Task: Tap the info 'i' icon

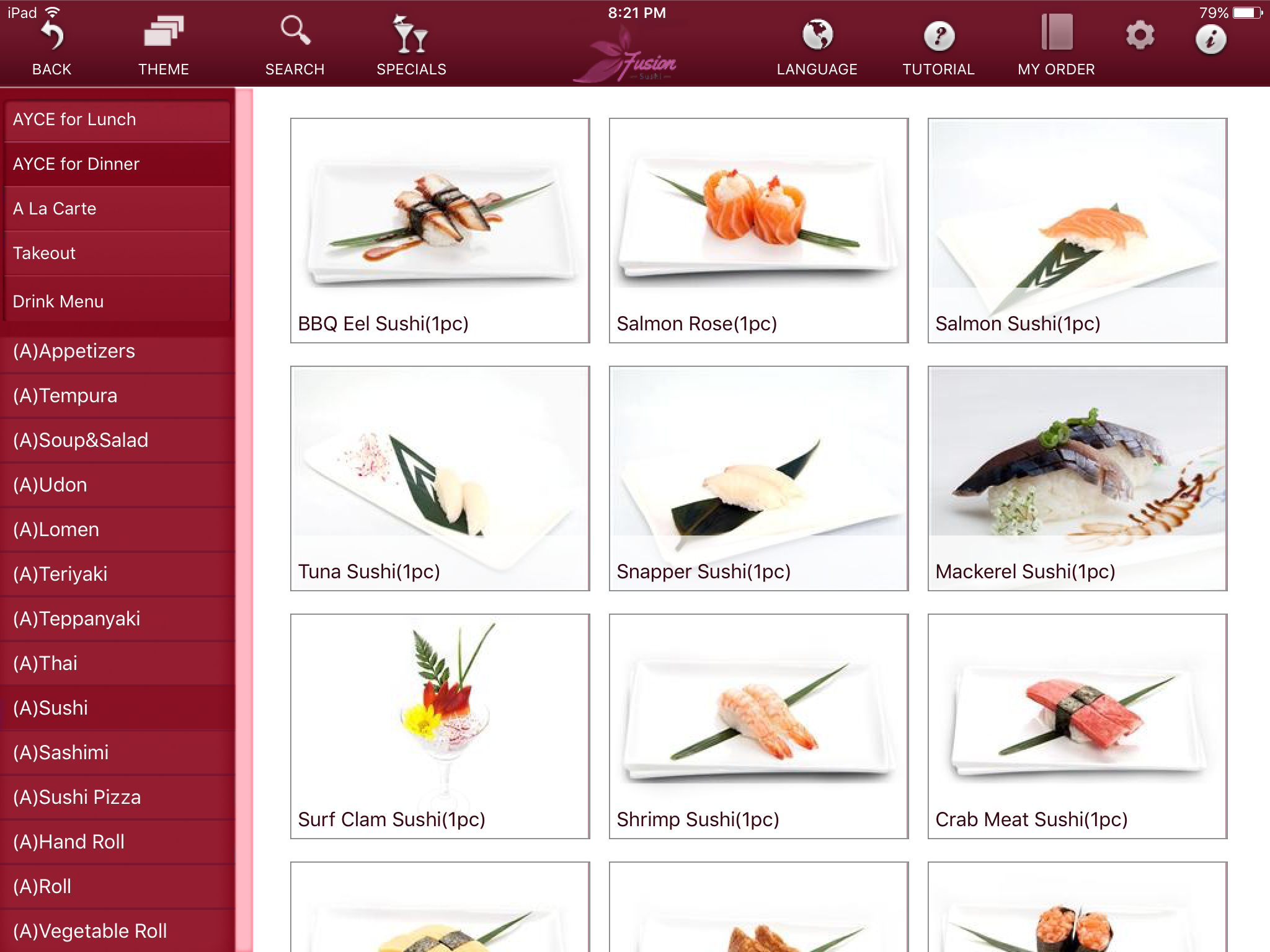Action: point(1210,40)
